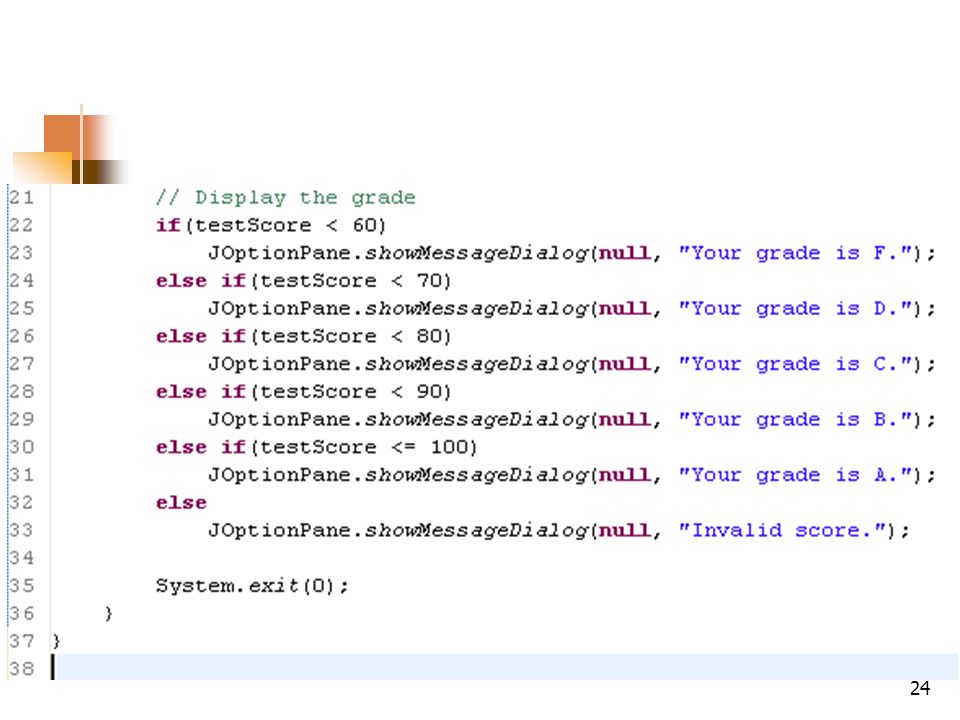This screenshot has height=720, width=960.
Task: Click the string "Your grade is C."
Action: tap(795, 364)
